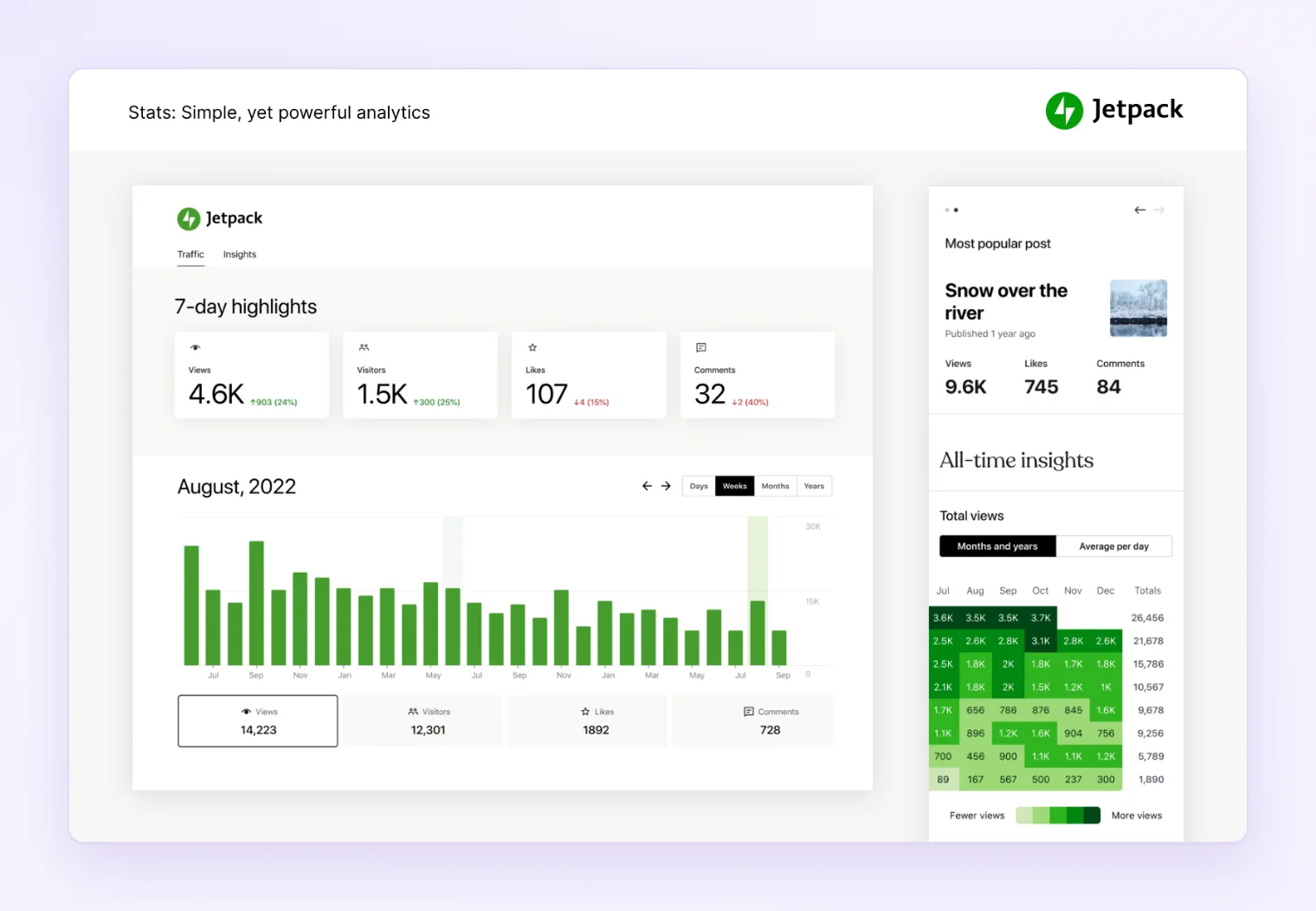Switch to the Insights tab
Viewport: 1316px width, 911px height.
pyautogui.click(x=240, y=255)
